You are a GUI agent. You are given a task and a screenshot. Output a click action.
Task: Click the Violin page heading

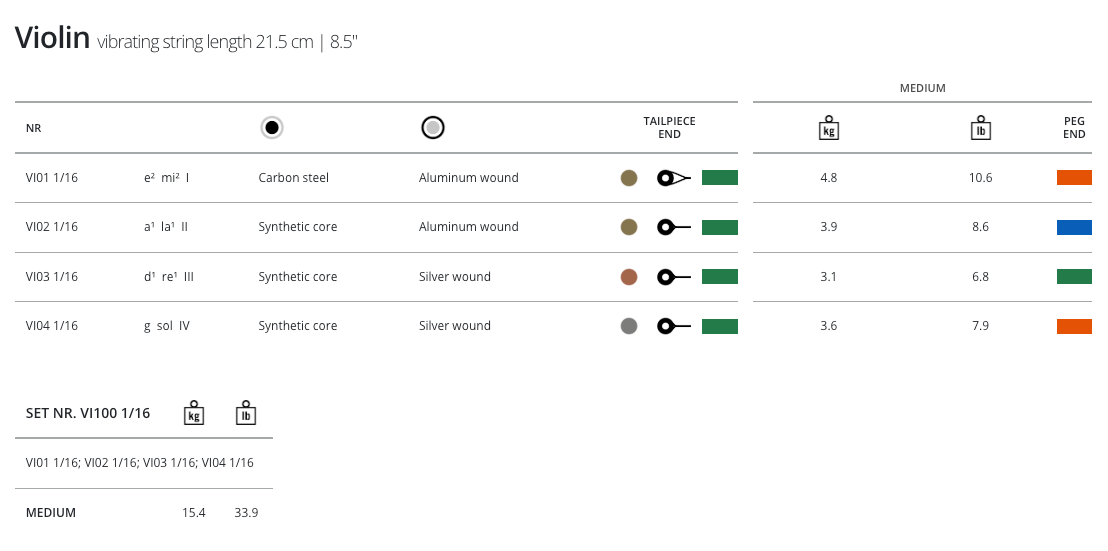coord(52,39)
